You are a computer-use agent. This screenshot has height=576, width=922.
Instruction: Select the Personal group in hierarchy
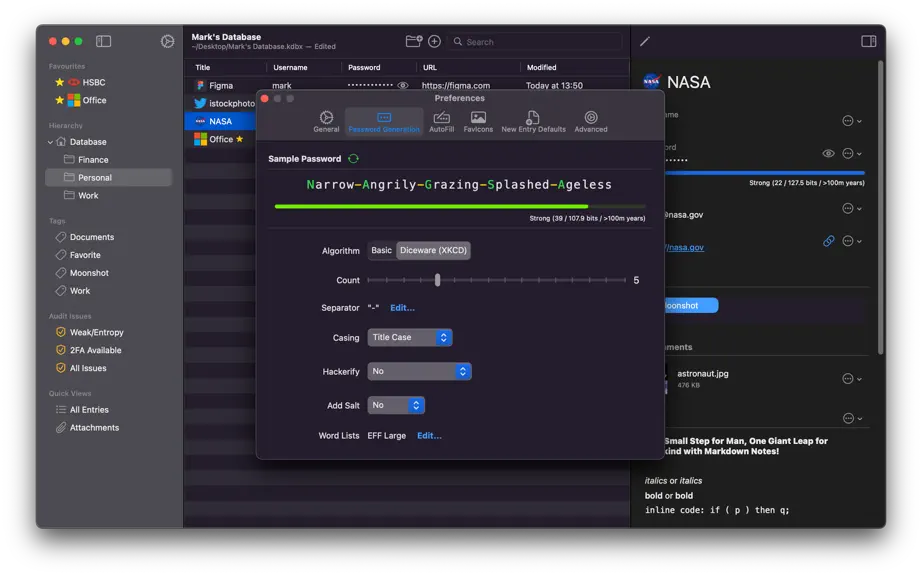pyautogui.click(x=109, y=178)
